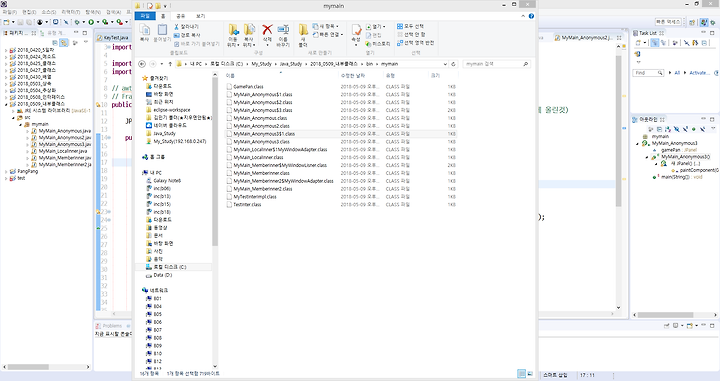The image size is (720, 381).
Task: Switch Explorer to details view at bottom right
Action: click(521, 374)
